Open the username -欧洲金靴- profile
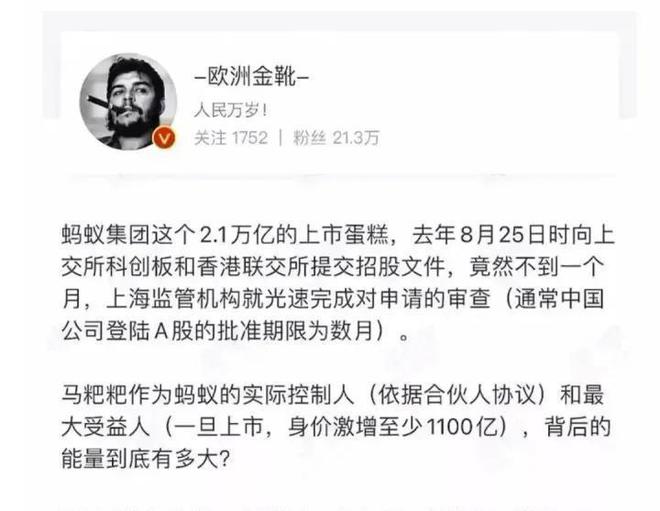 click(x=252, y=77)
